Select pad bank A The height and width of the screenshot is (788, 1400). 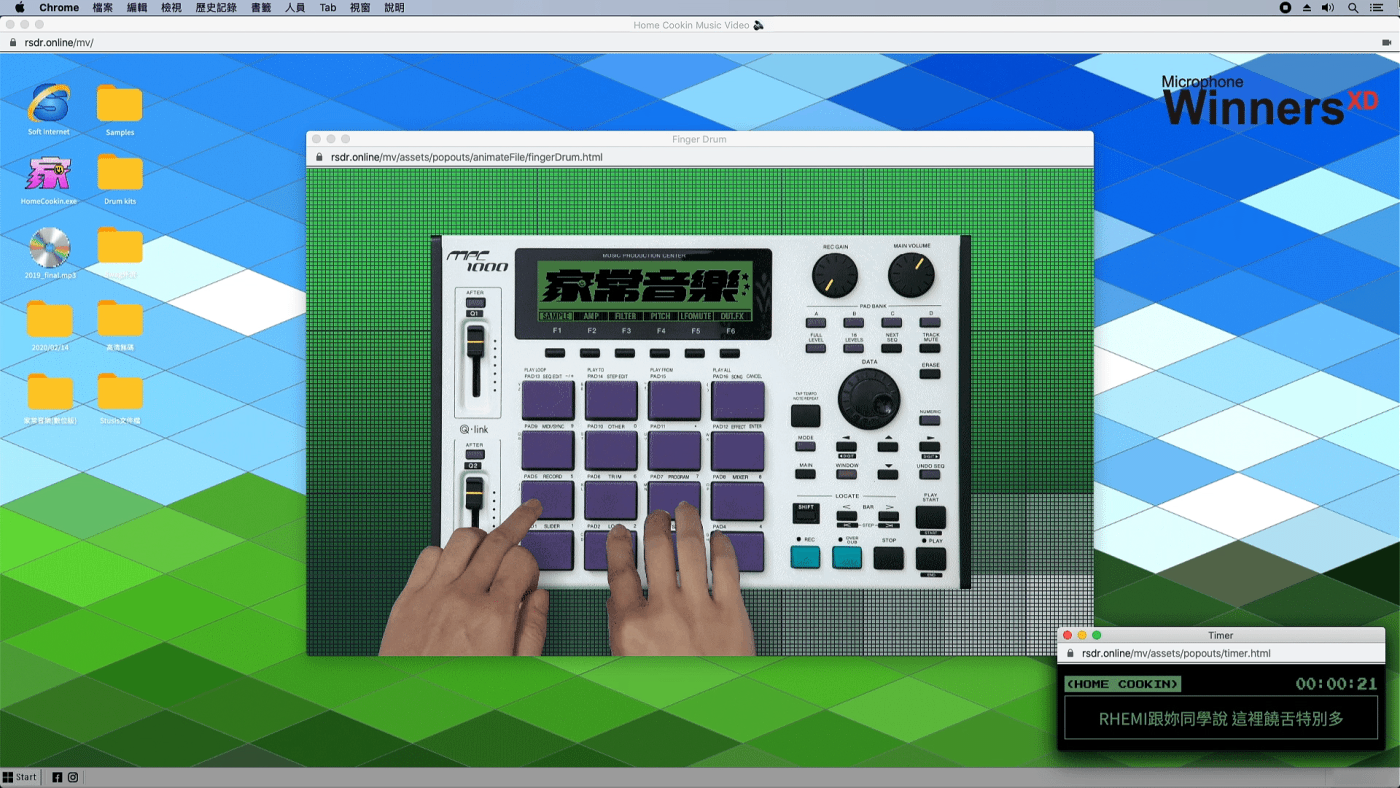(816, 323)
